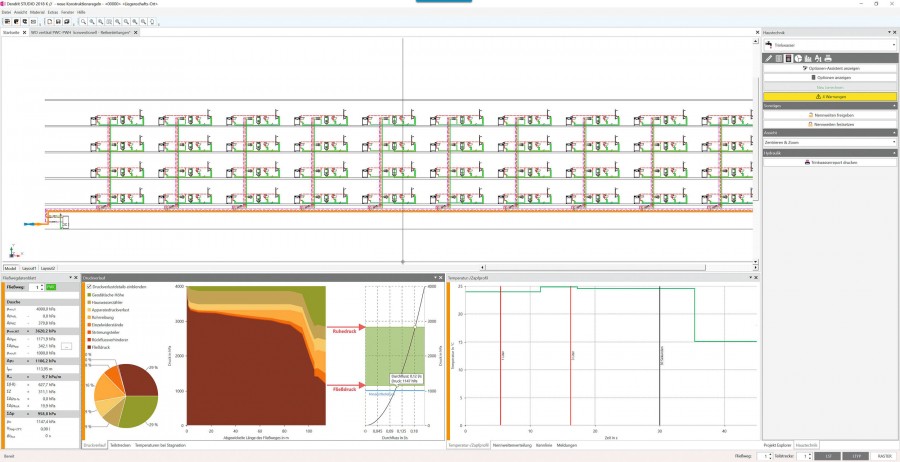Open the bar chart icon in Haustechnik toolbar
The image size is (900, 462).
point(808,59)
